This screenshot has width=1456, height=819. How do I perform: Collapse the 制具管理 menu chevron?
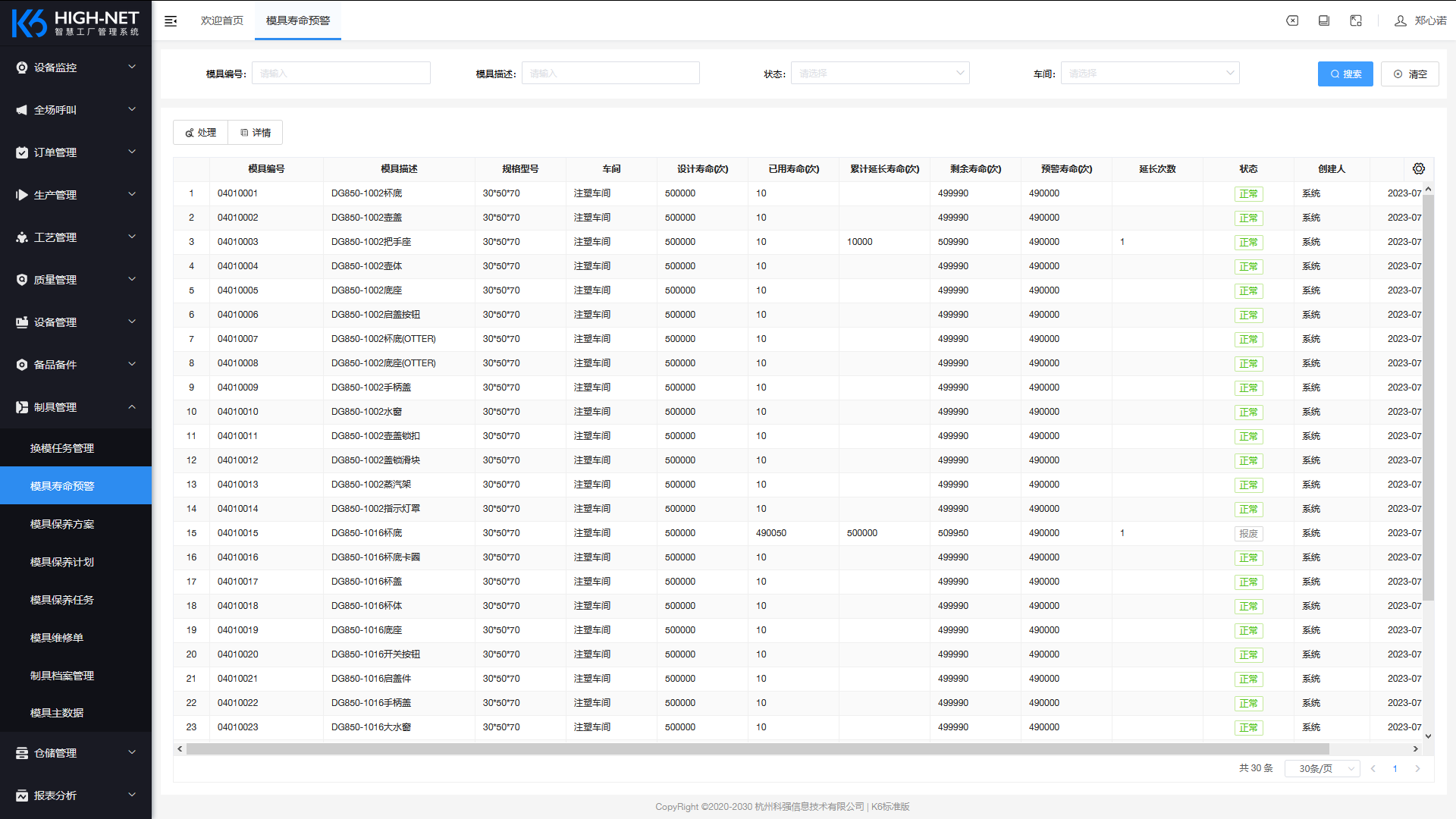[132, 406]
